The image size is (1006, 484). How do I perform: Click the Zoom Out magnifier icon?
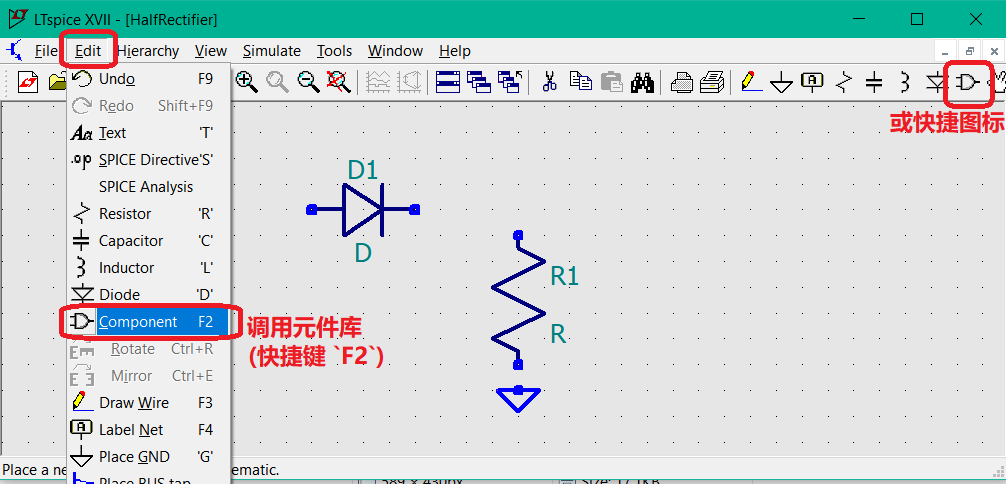309,81
